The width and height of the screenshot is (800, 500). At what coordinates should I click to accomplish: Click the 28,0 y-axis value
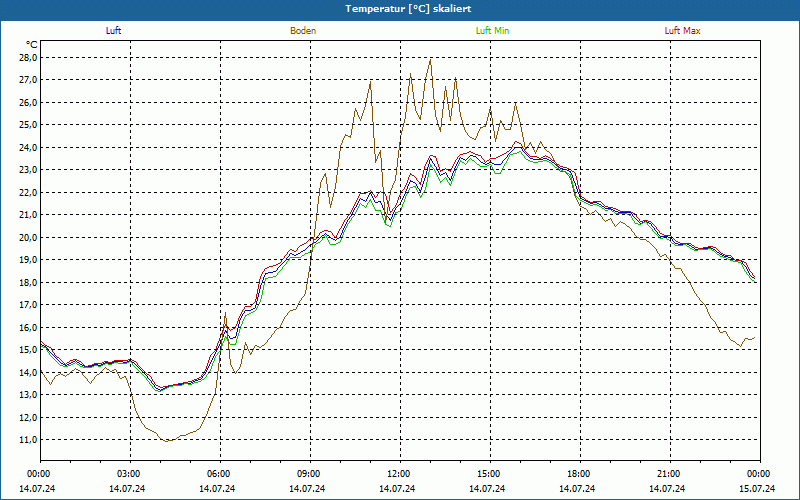tap(29, 58)
